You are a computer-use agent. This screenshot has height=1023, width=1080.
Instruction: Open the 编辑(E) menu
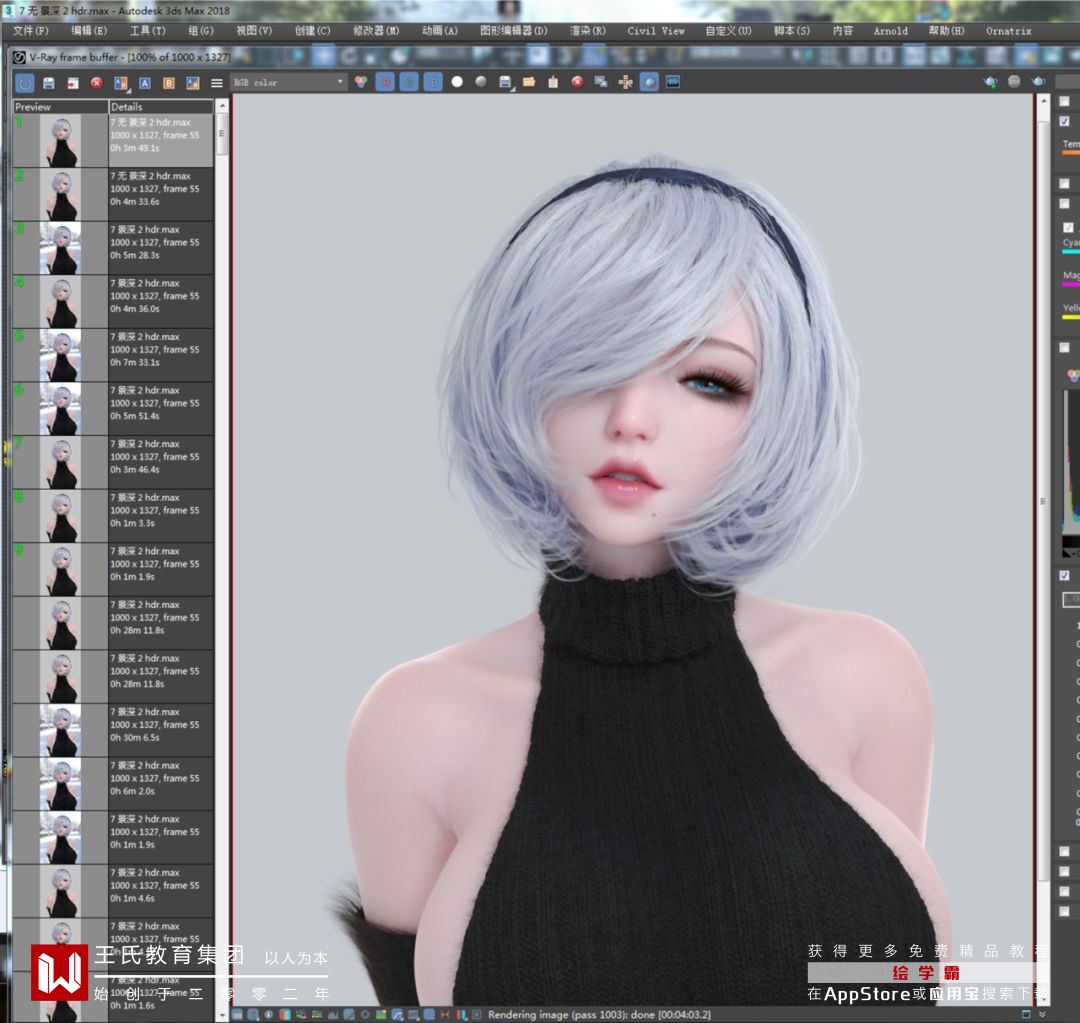89,31
